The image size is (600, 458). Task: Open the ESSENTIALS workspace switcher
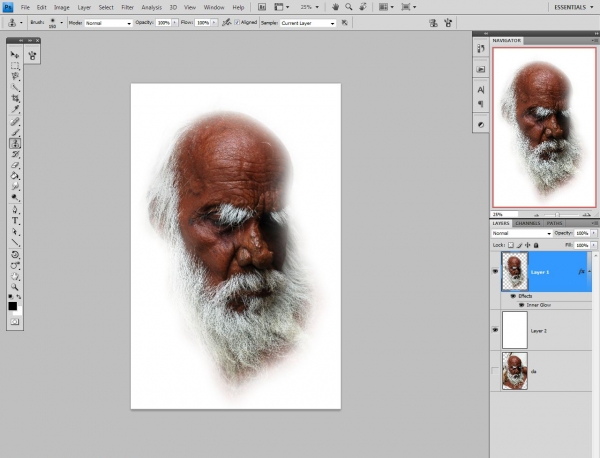(573, 7)
